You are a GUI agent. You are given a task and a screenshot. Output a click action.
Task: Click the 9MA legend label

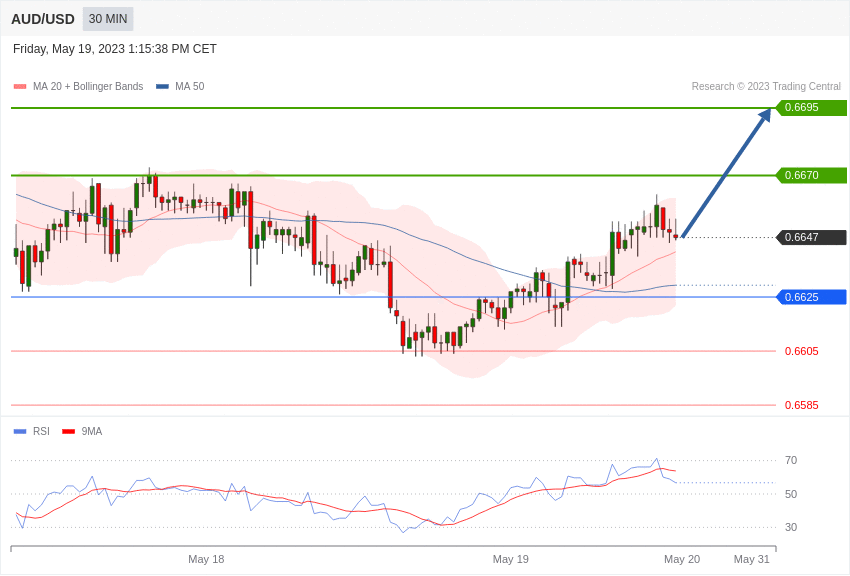(x=92, y=431)
